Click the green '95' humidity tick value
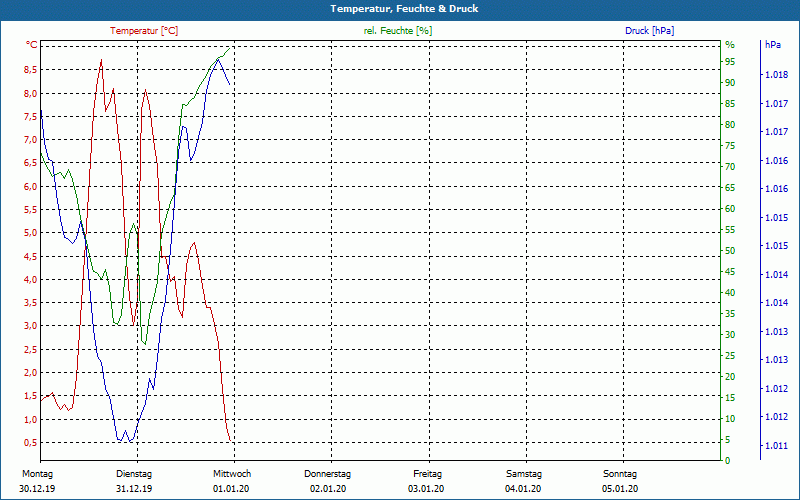 [730, 62]
